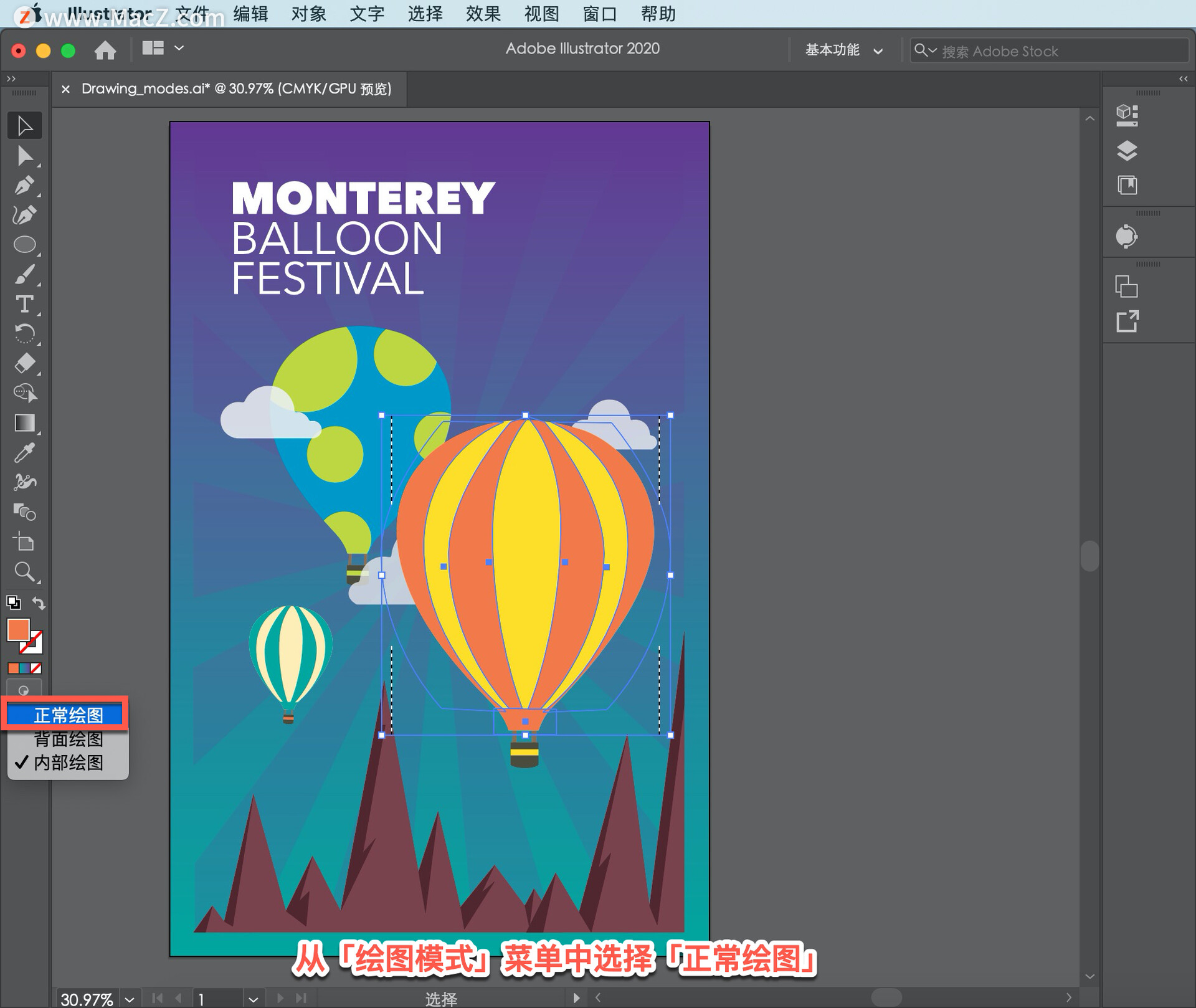
Task: Expand the zoom level dropdown
Action: click(130, 999)
